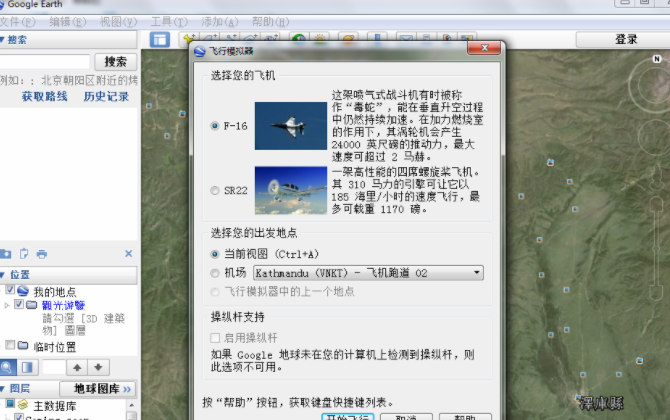670x420 pixels.
Task: Click the 历史记录 history link
Action: (x=106, y=97)
